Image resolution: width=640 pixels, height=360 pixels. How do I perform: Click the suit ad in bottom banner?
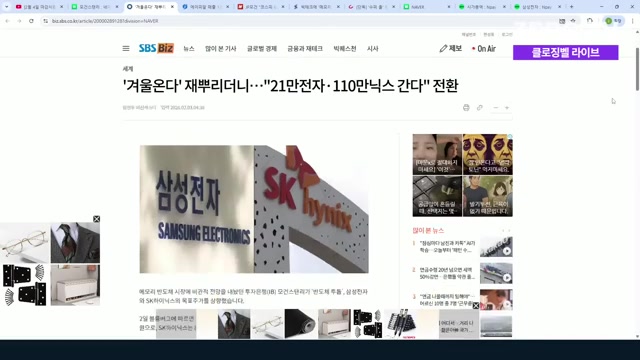coord(234,324)
